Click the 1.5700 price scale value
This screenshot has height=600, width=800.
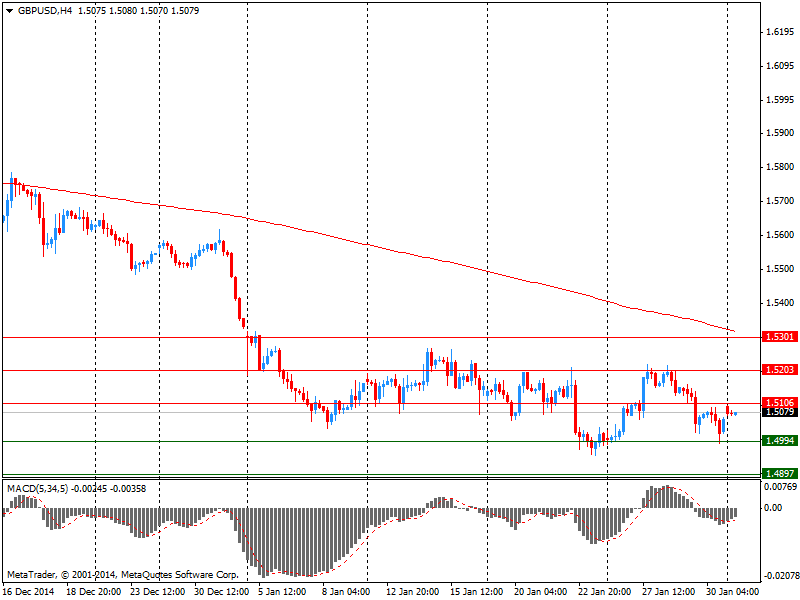pos(781,201)
